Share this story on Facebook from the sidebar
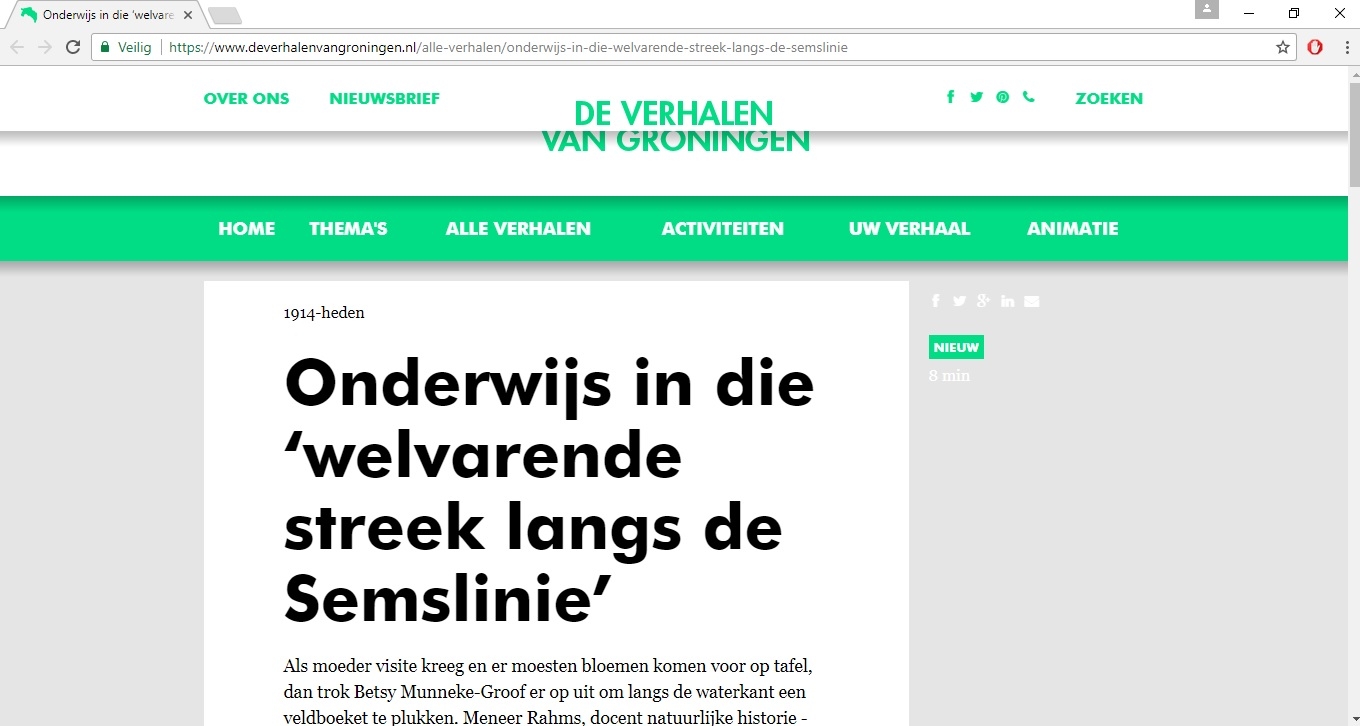1360x726 pixels. click(x=935, y=301)
